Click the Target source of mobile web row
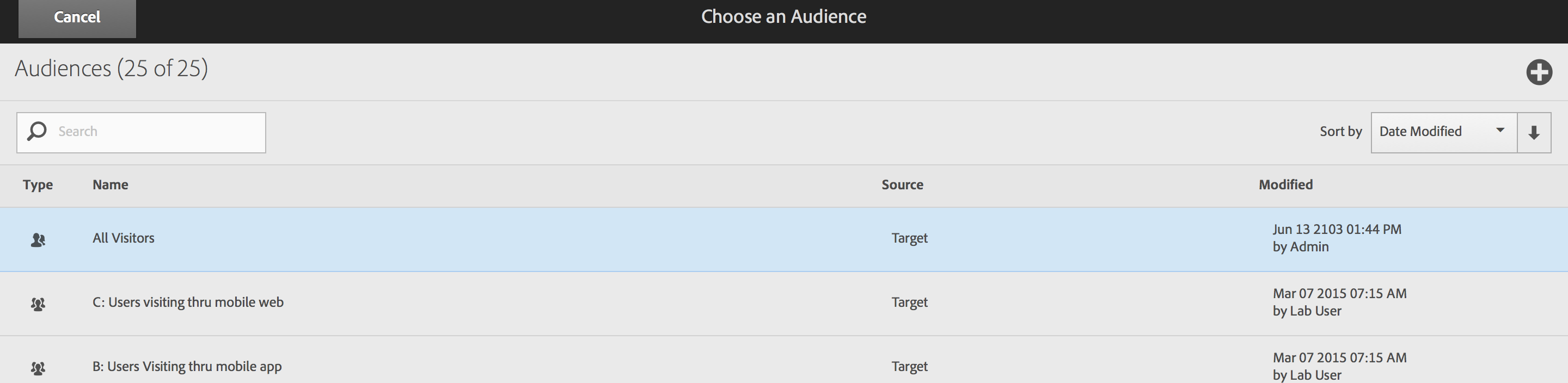The image size is (1568, 383). point(909,302)
